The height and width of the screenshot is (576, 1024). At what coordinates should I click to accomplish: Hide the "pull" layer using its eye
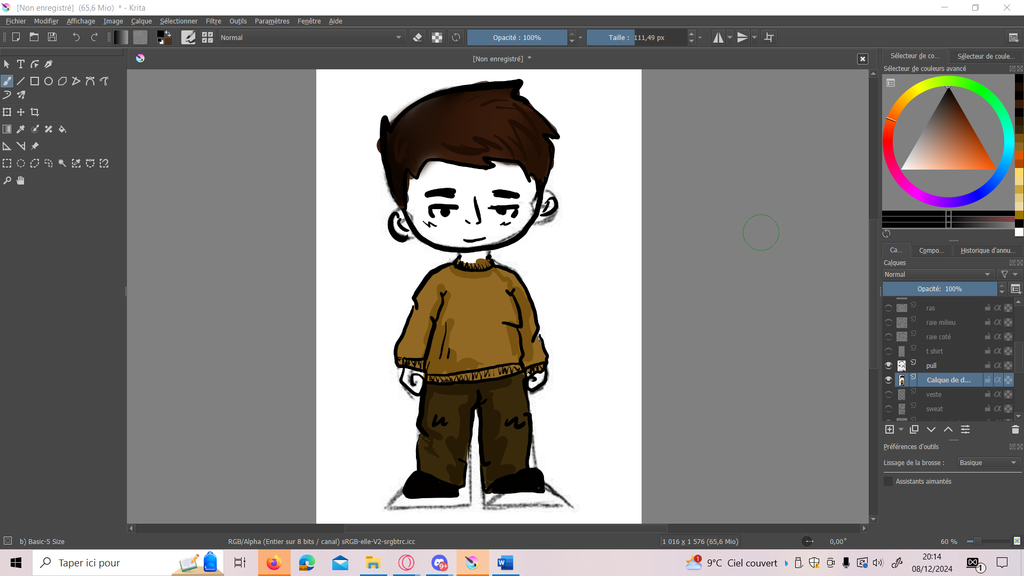[888, 366]
